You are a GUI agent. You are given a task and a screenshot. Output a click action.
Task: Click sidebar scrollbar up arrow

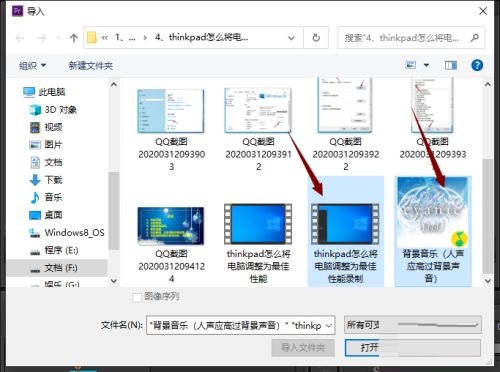[x=114, y=84]
